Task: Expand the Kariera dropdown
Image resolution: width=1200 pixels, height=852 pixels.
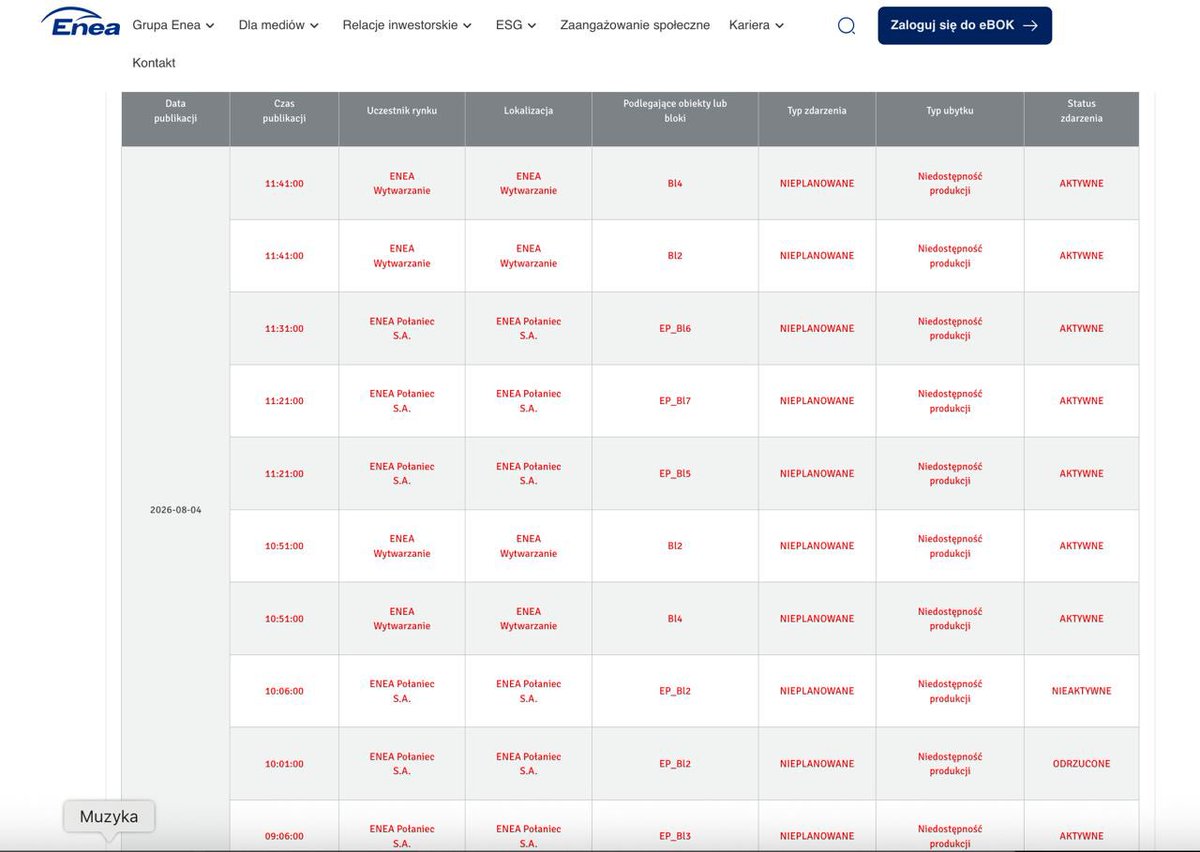Action: (757, 25)
